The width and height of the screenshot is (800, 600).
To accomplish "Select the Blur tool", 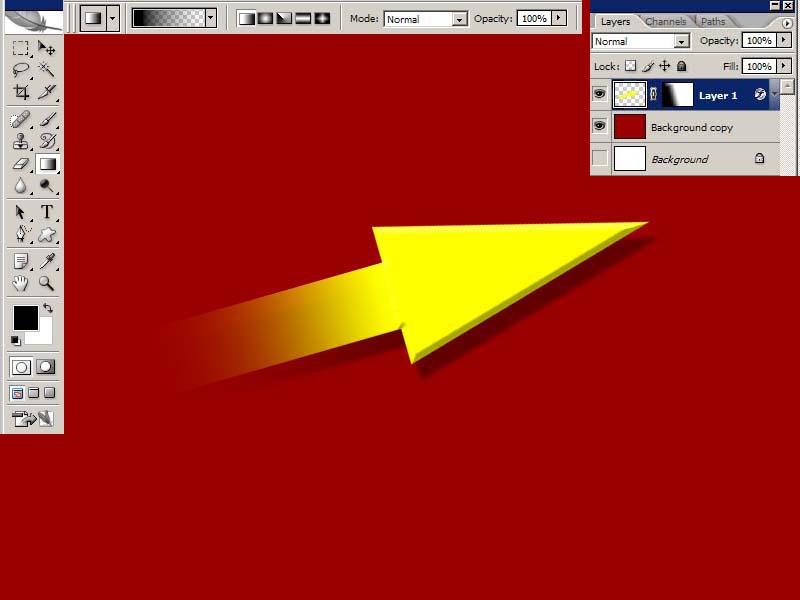I will click(20, 186).
